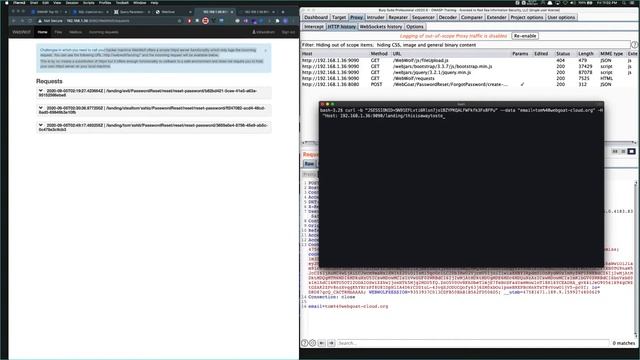
Task: Open the Dashboard tab in Burp Suite
Action: coord(316,18)
